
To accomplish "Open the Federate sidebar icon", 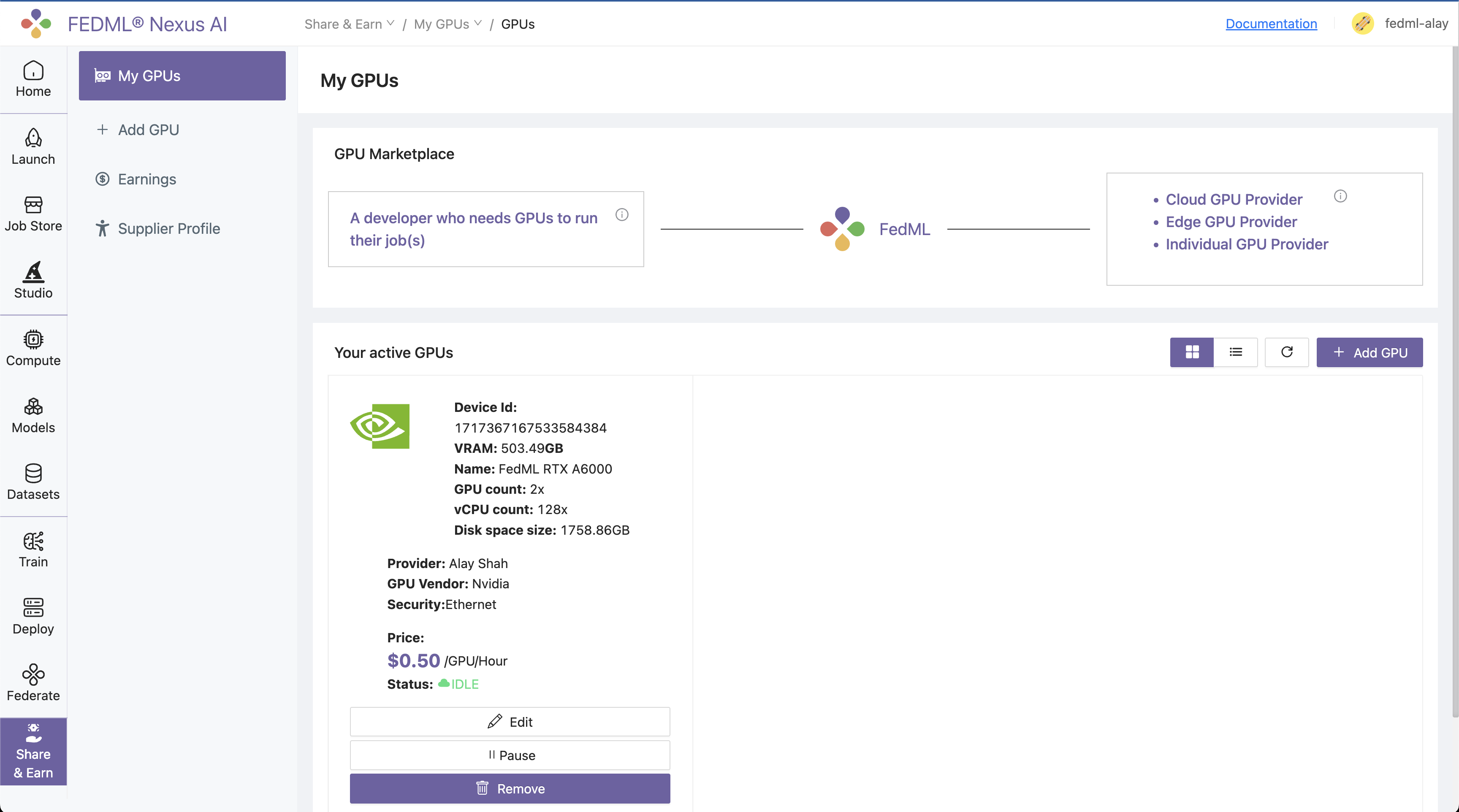I will click(x=33, y=683).
